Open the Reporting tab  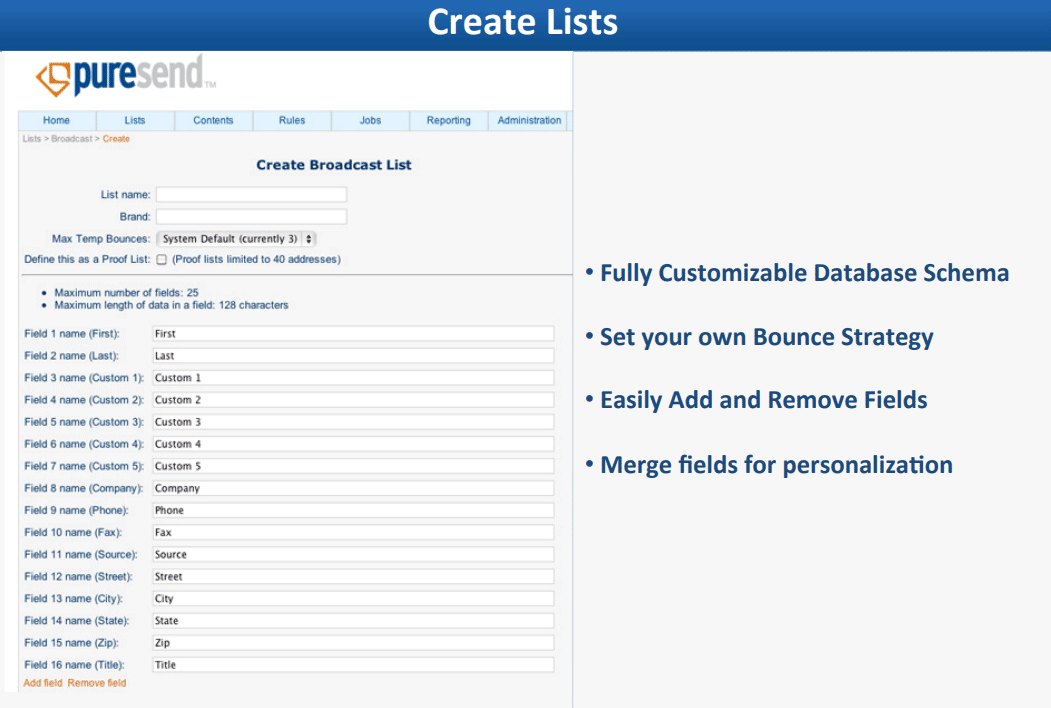coord(448,120)
